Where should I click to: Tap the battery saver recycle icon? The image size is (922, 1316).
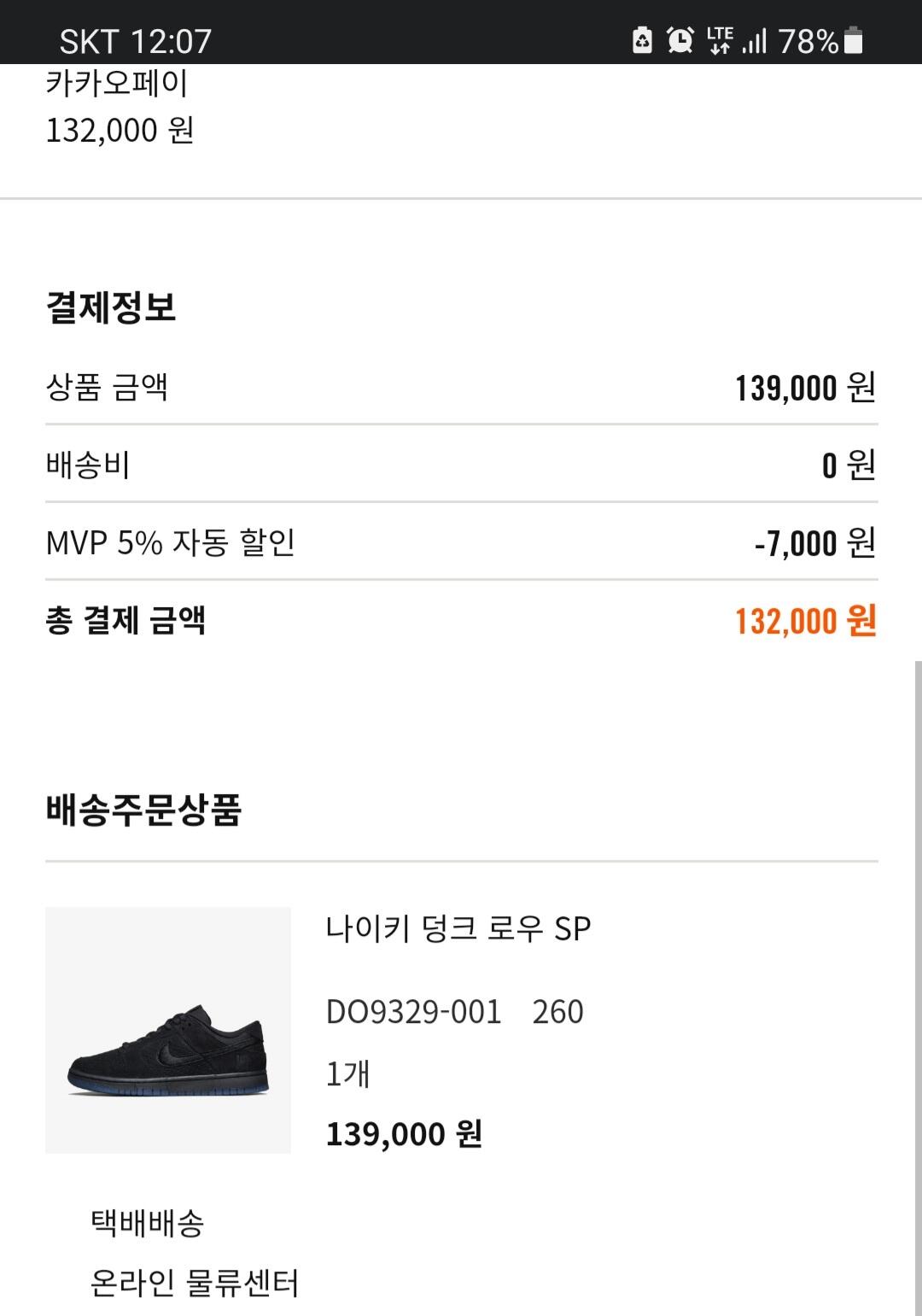pos(642,40)
